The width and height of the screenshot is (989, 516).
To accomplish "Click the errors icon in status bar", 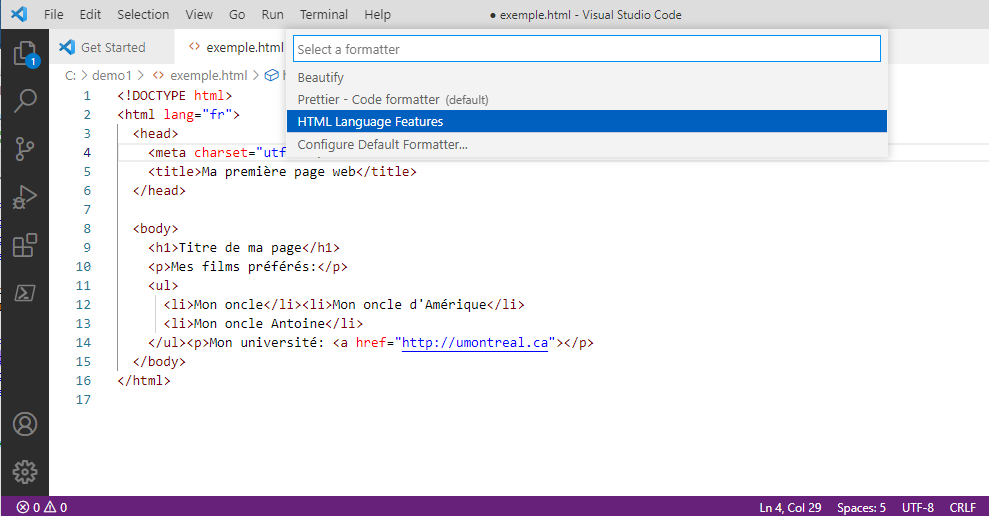I will [x=23, y=507].
